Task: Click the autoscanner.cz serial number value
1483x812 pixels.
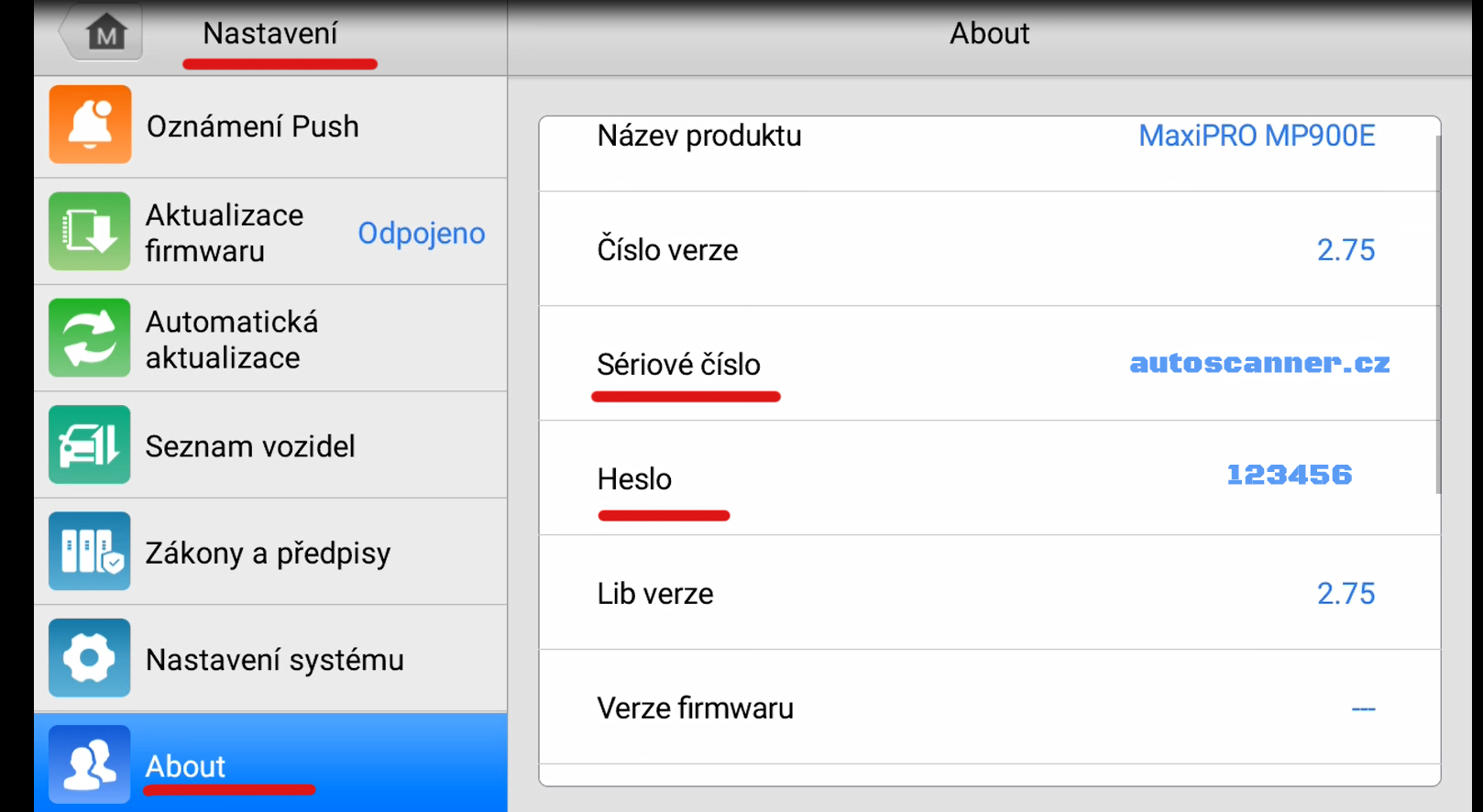Action: tap(1259, 363)
